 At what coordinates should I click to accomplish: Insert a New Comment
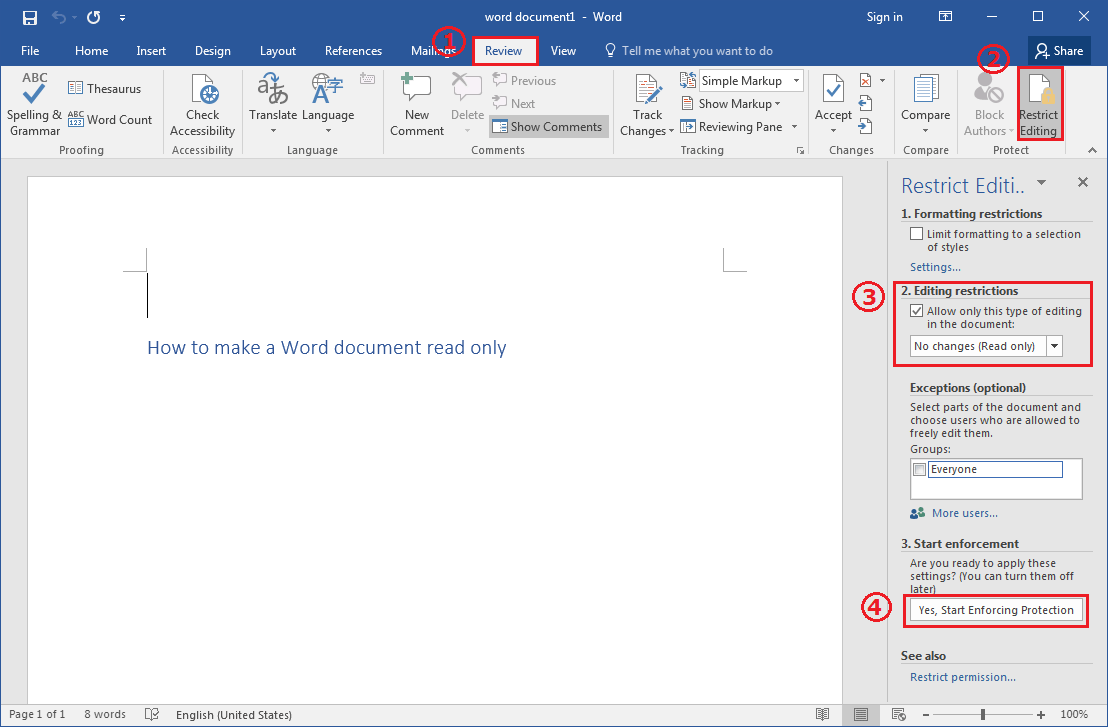417,105
